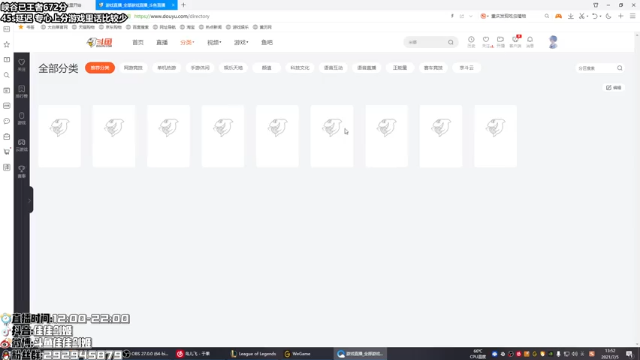640x360 pixels.
Task: Click the shopping cart icon in browser sidebar
Action: pos(7,152)
